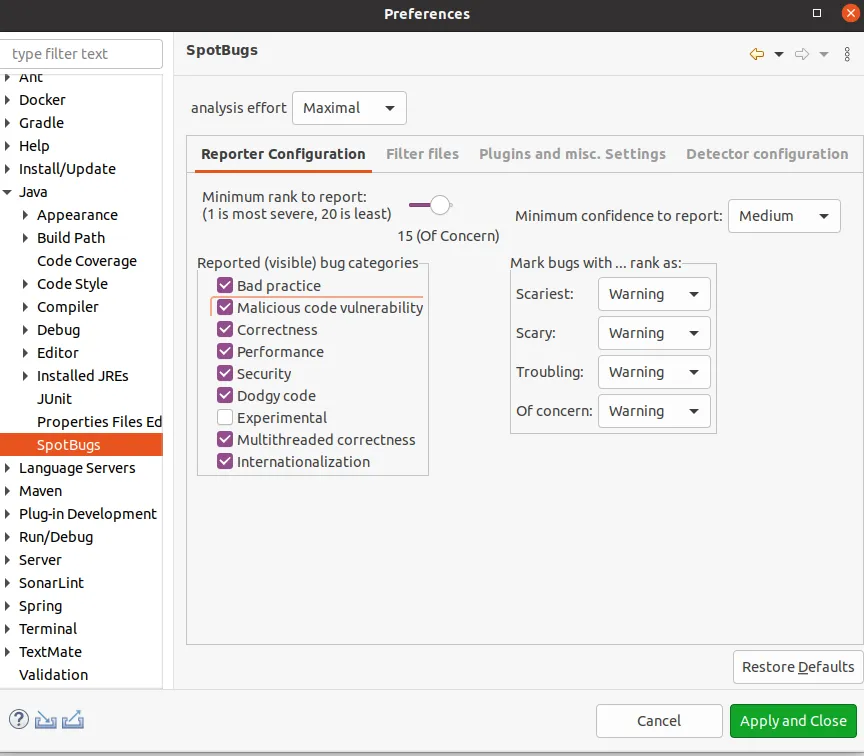The width and height of the screenshot is (864, 756).
Task: Select TextMate preferences
Action: [x=50, y=652]
